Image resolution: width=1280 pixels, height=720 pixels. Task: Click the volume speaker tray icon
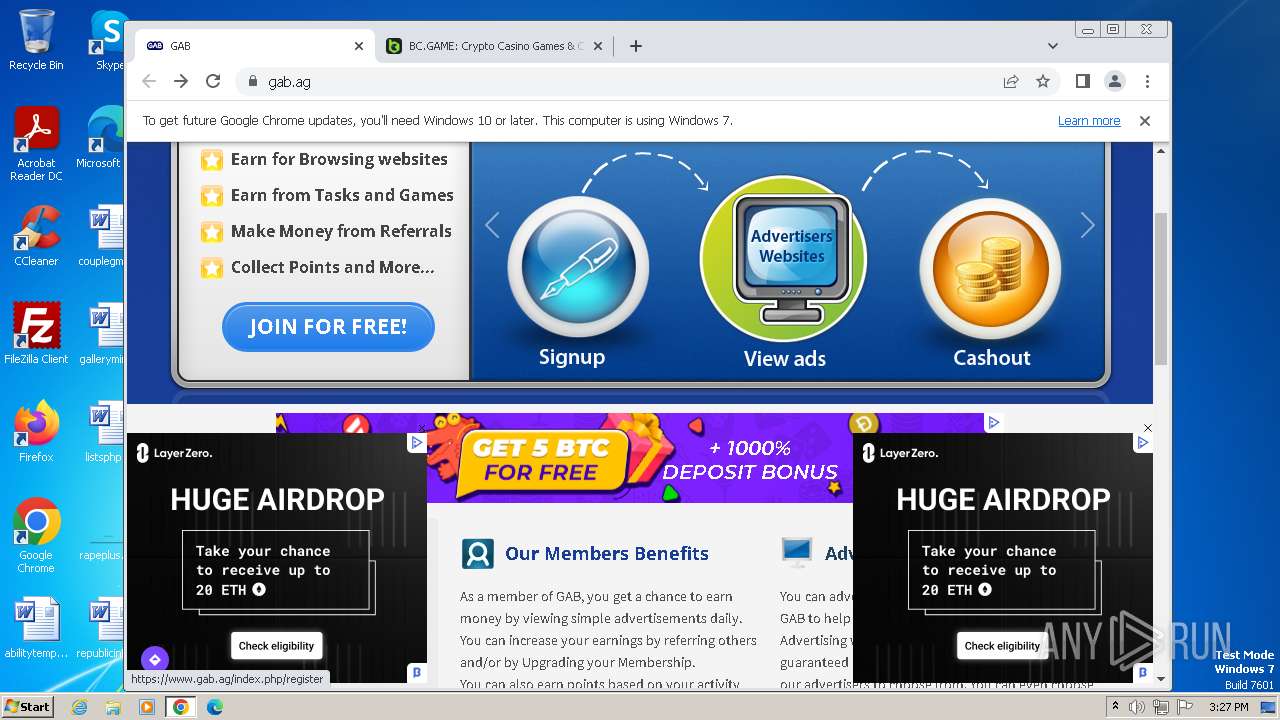pyautogui.click(x=1138, y=707)
